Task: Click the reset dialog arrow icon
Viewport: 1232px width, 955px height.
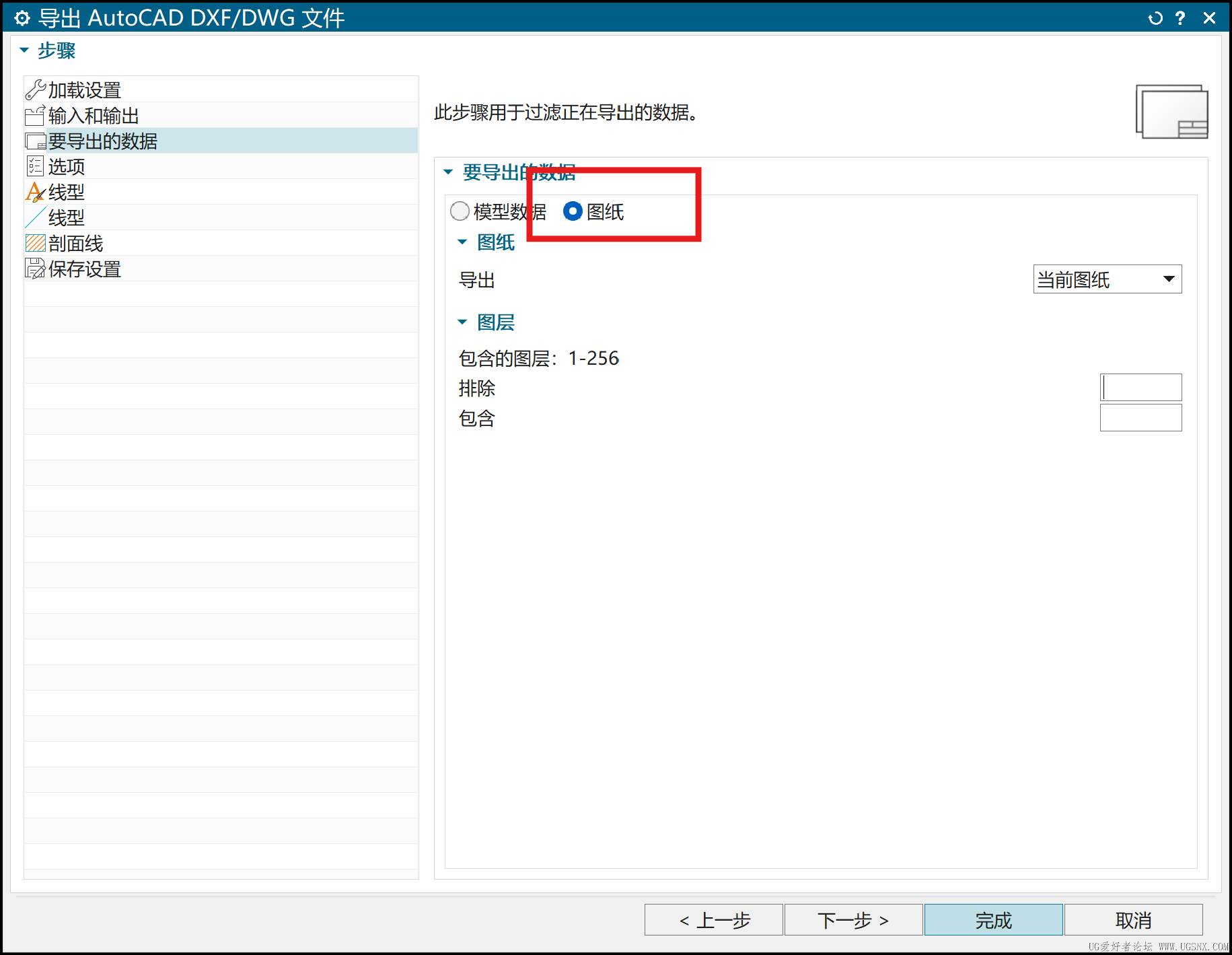Action: pos(1155,18)
